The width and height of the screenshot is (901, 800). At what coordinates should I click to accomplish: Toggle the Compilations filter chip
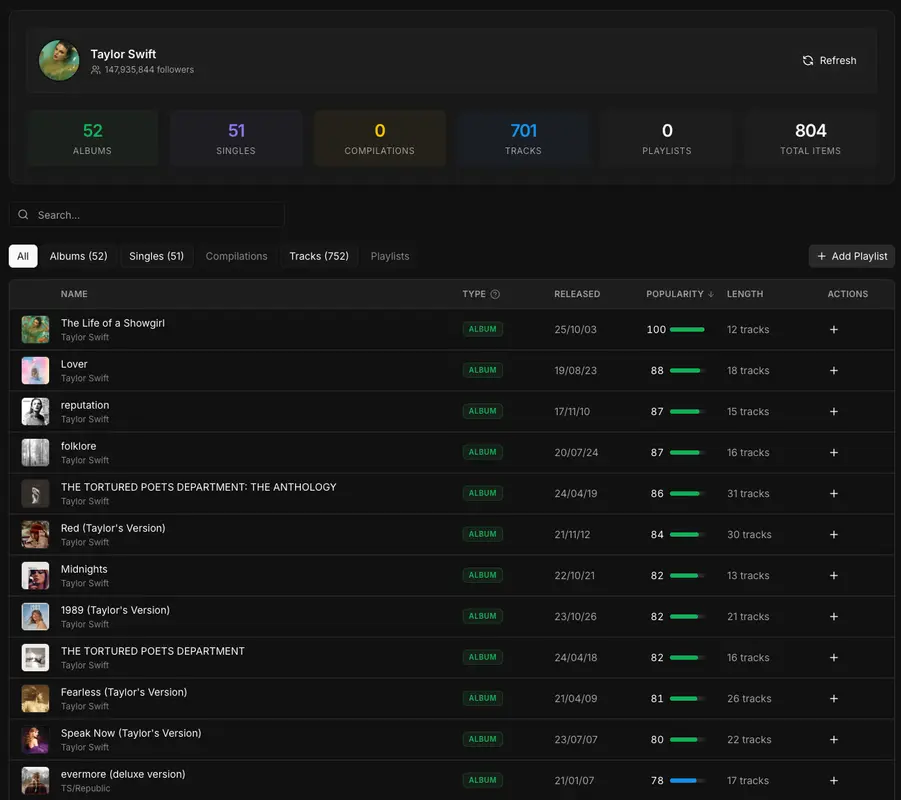pos(236,256)
